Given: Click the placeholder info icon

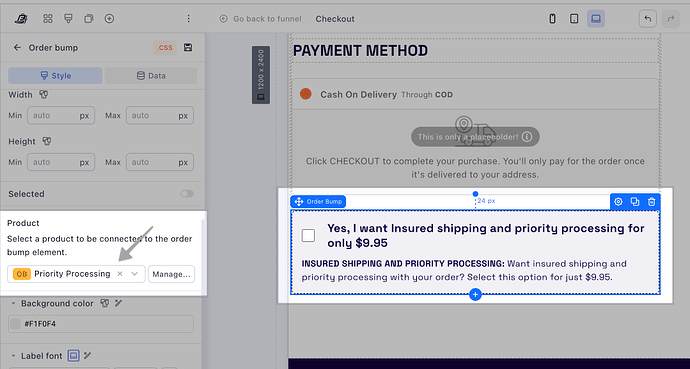Looking at the screenshot, I should click(x=527, y=137).
